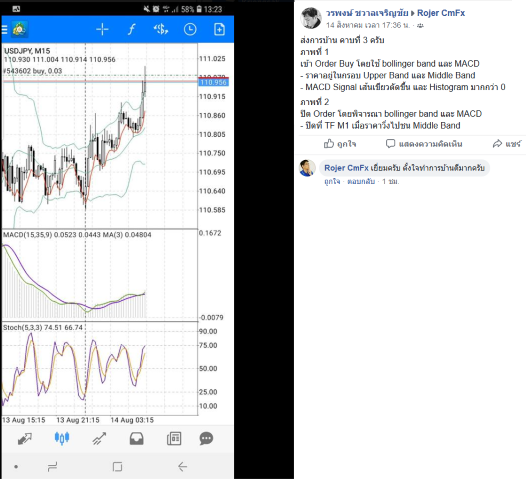
Task: Open the Trade trend-arrow tab
Action: (99, 438)
